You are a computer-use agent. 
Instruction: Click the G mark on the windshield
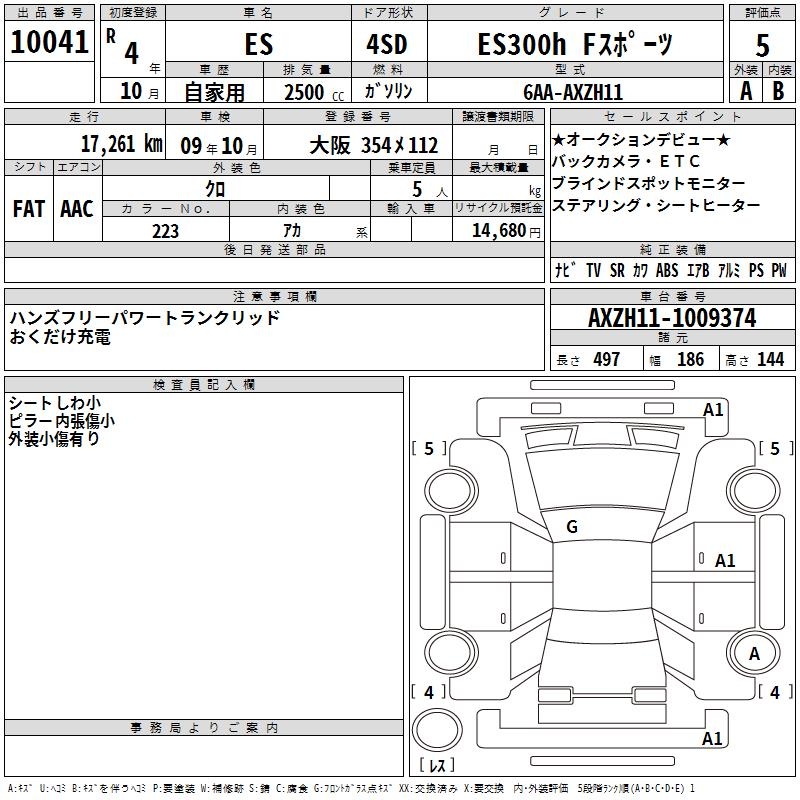coord(572,527)
